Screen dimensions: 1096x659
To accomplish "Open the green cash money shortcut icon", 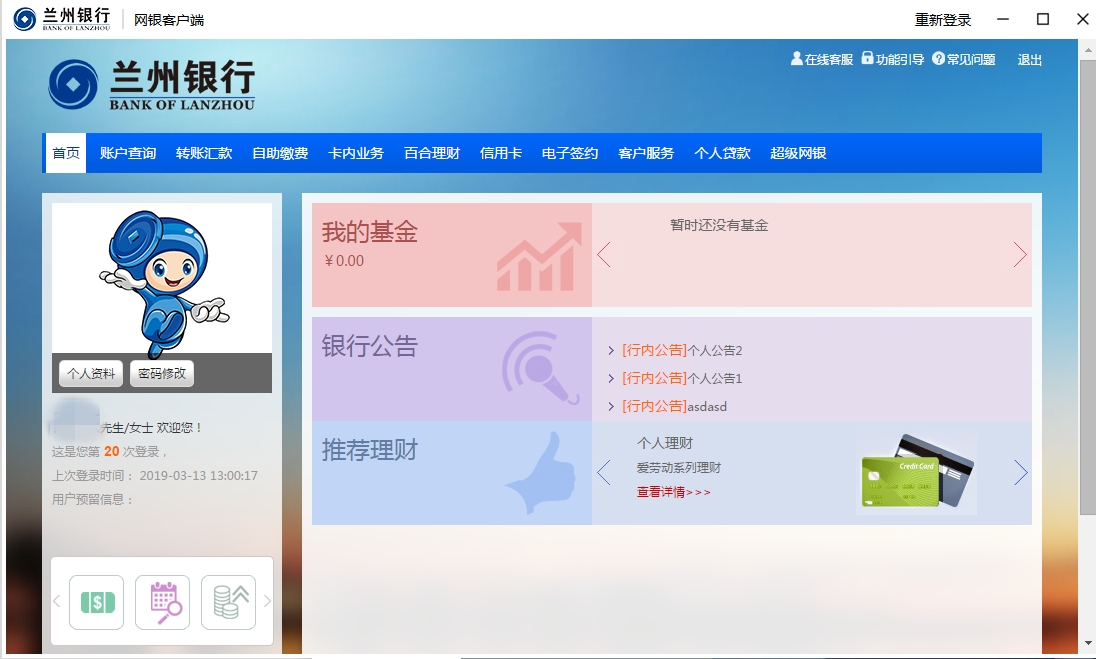I will [x=96, y=602].
